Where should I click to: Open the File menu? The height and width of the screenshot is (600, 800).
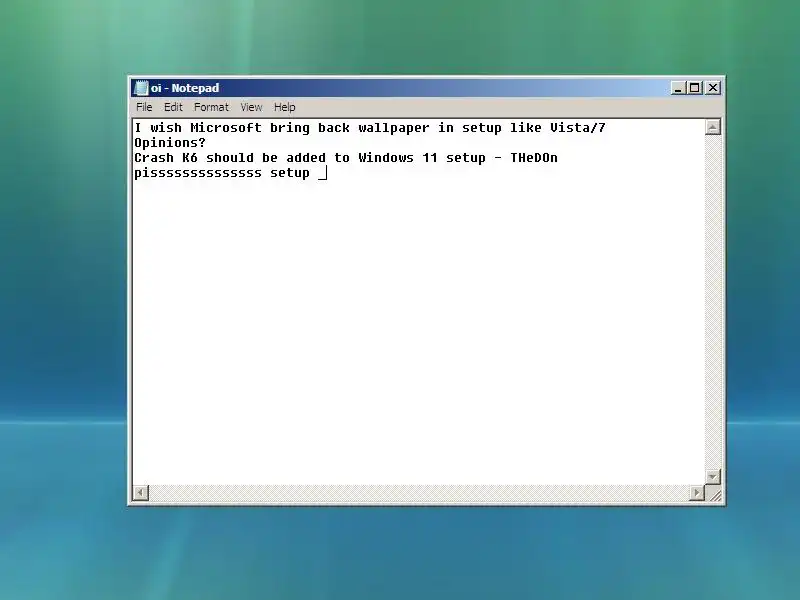pyautogui.click(x=144, y=107)
